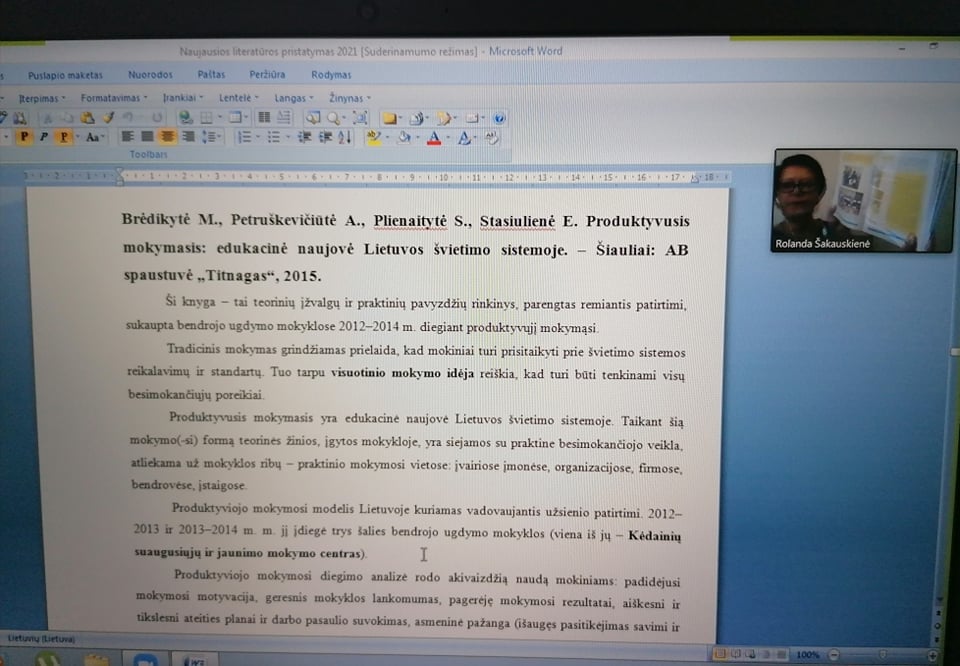Click Rolanda Šakauskienė video thumbnail
Viewport: 960px width, 666px height.
pos(863,200)
